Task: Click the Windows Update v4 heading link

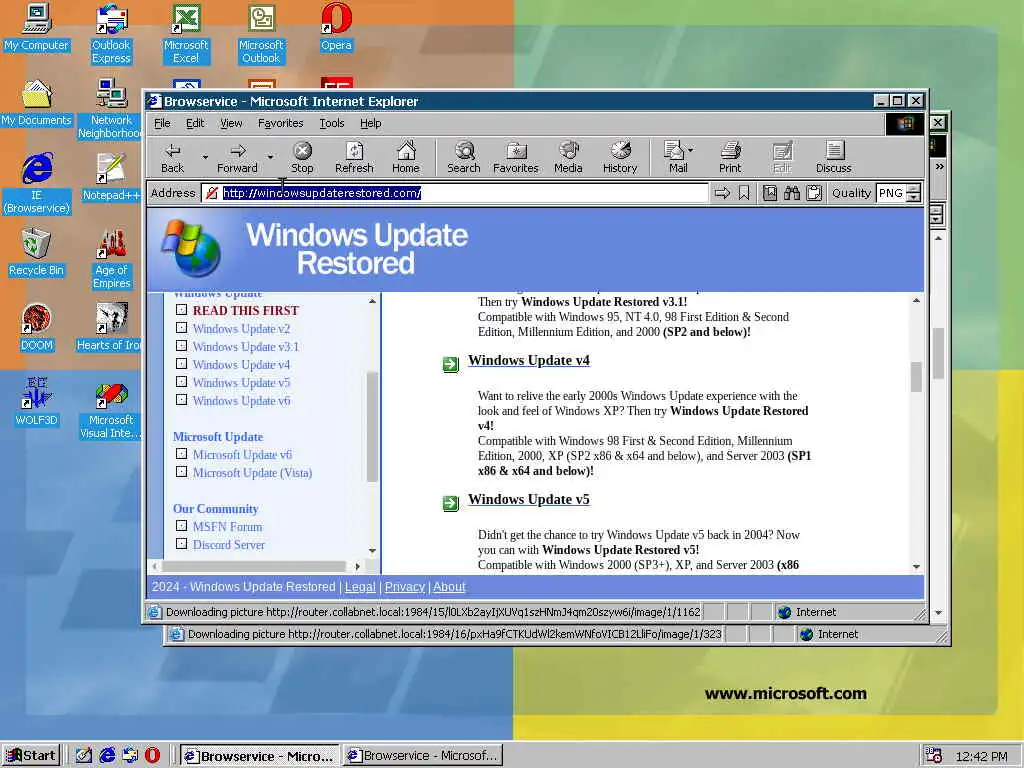Action: point(529,360)
